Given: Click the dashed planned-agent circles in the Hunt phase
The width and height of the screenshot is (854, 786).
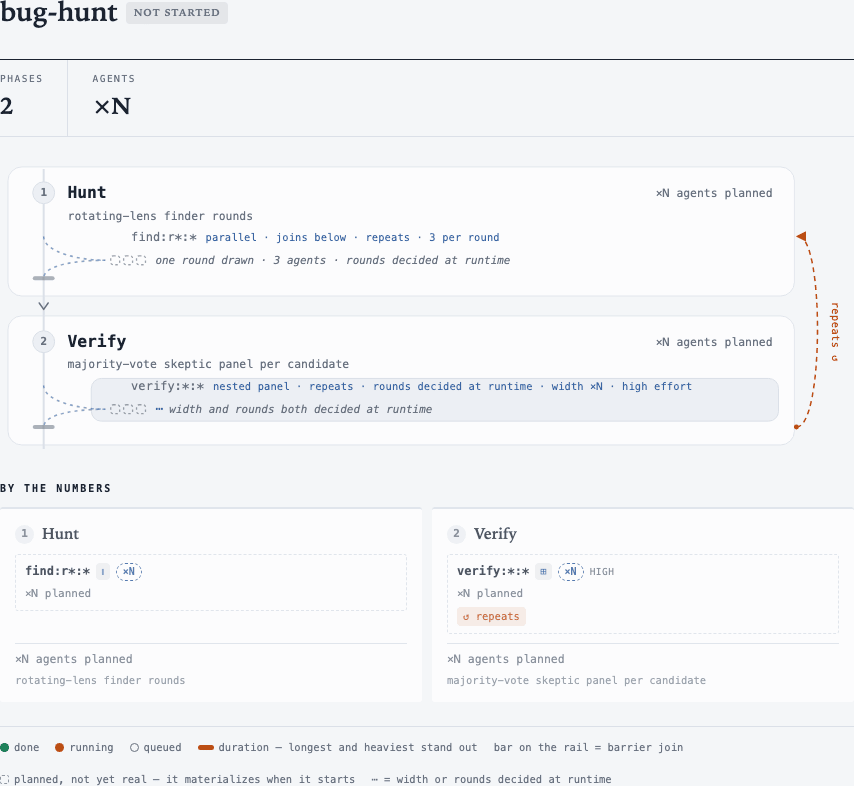Looking at the screenshot, I should (x=128, y=260).
